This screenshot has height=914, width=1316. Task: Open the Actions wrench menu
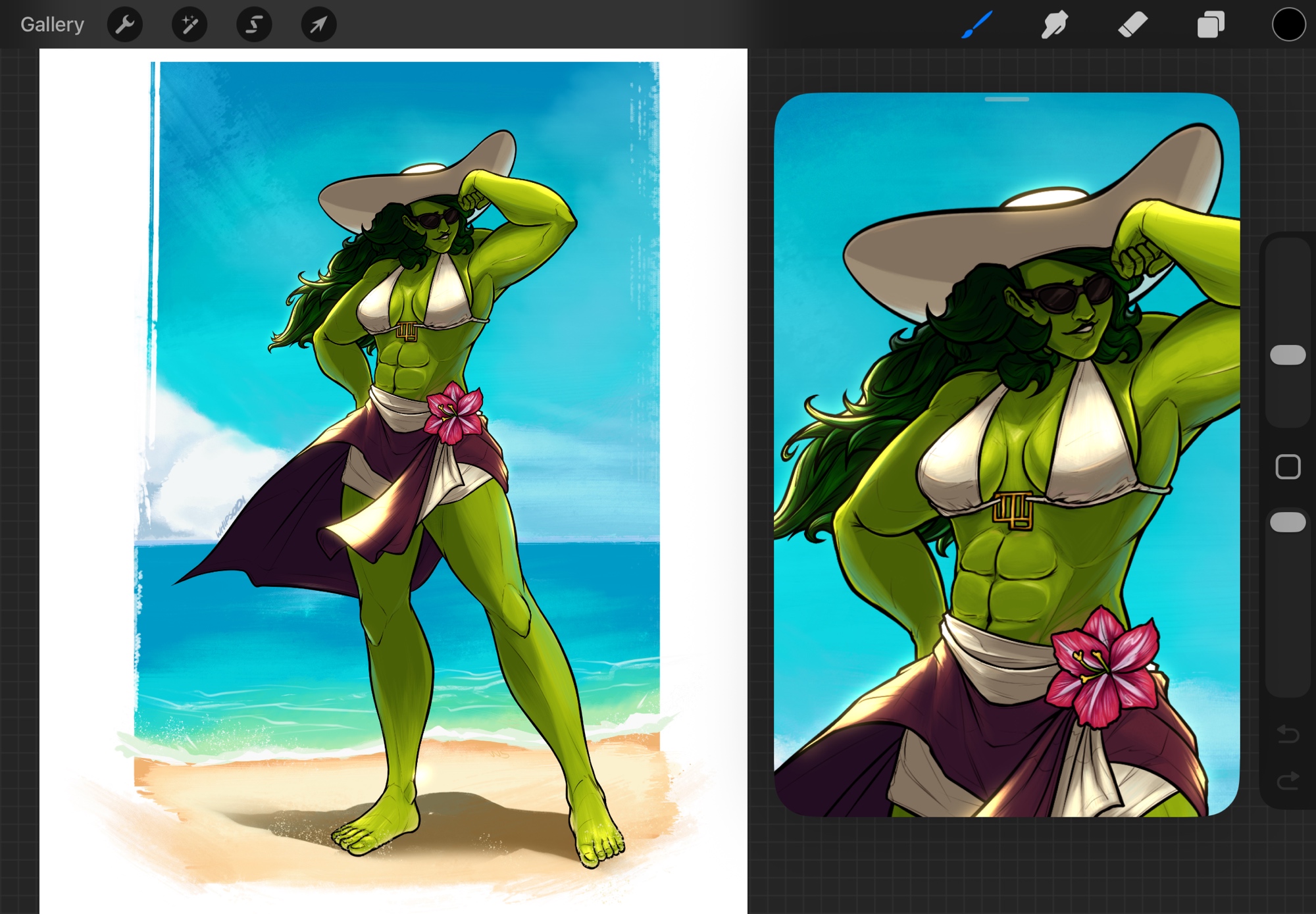[124, 24]
